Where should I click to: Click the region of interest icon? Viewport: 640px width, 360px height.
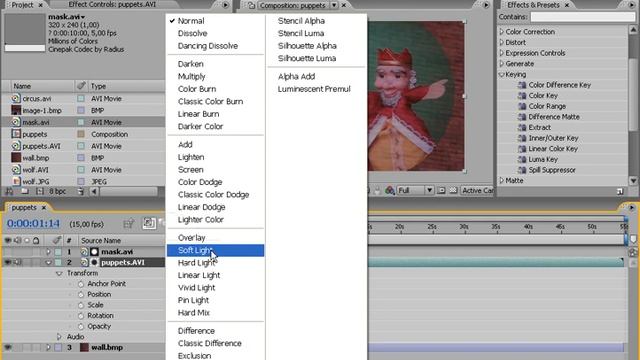(x=441, y=191)
